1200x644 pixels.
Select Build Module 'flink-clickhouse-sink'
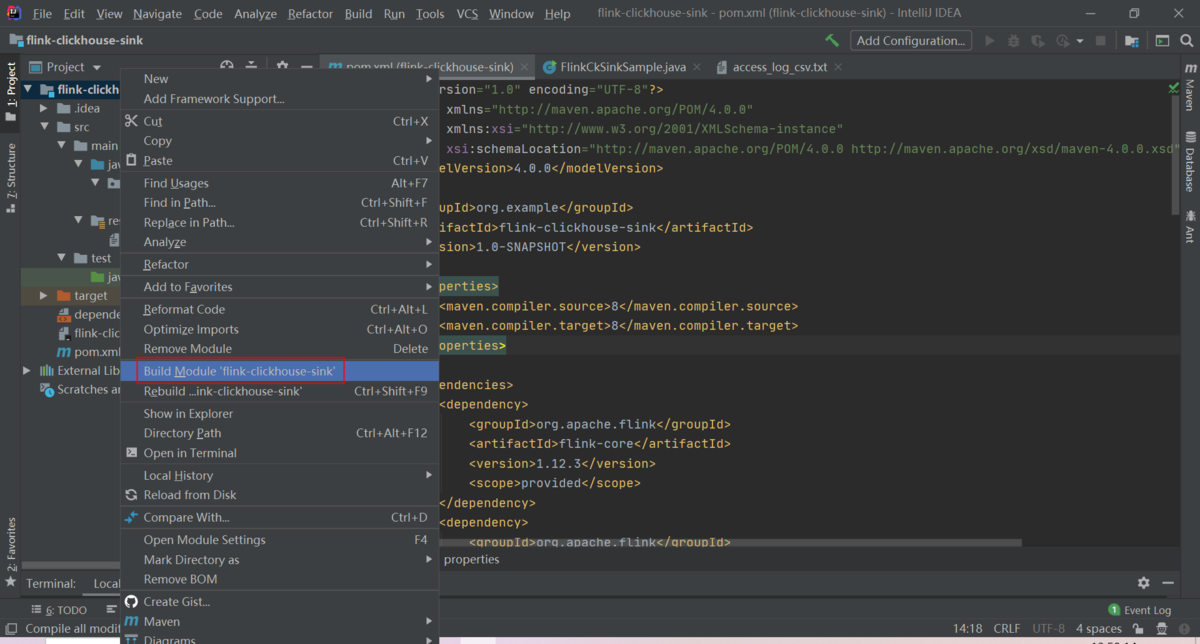pos(280,371)
